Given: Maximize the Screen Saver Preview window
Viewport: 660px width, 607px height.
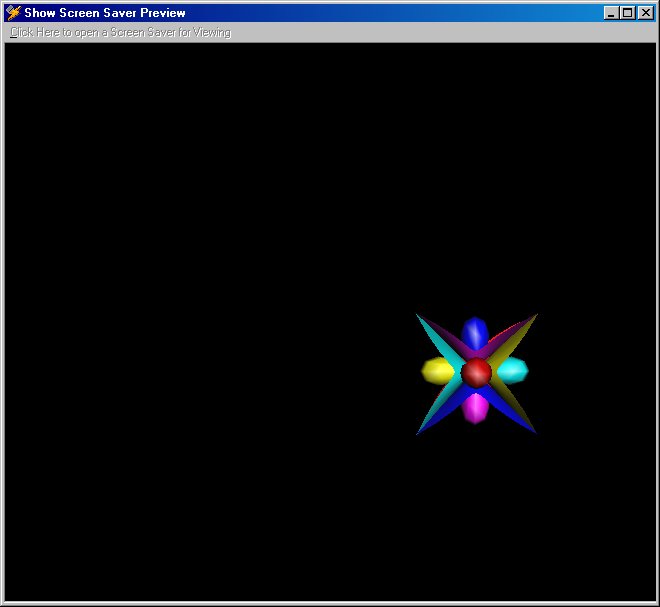Looking at the screenshot, I should pos(627,13).
